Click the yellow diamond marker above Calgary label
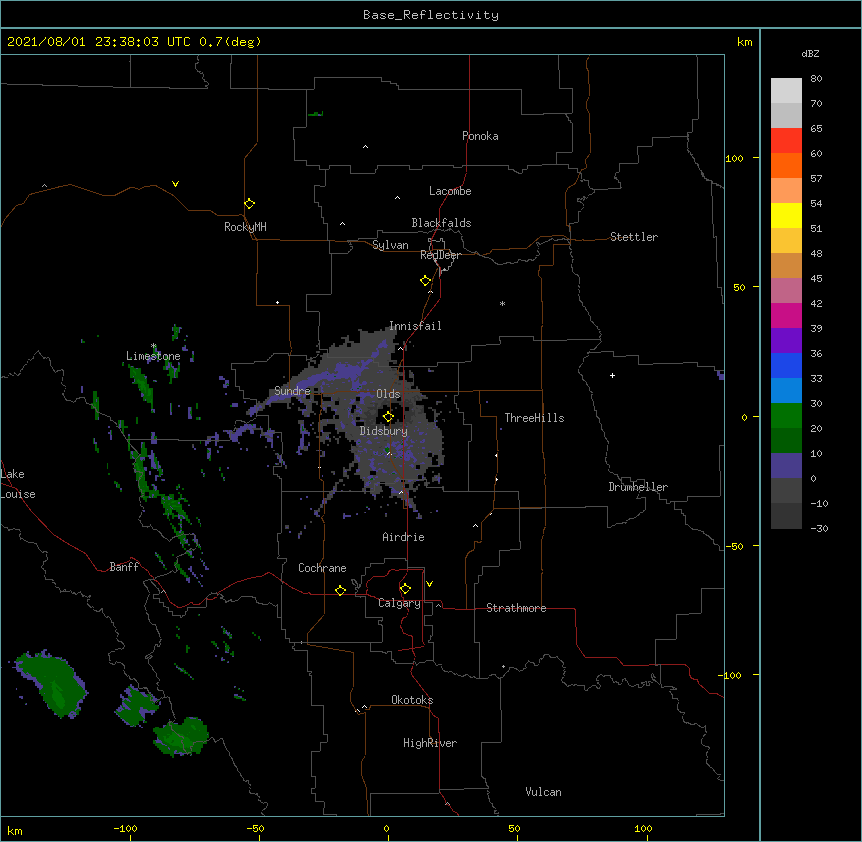The height and width of the screenshot is (842, 862). click(405, 589)
